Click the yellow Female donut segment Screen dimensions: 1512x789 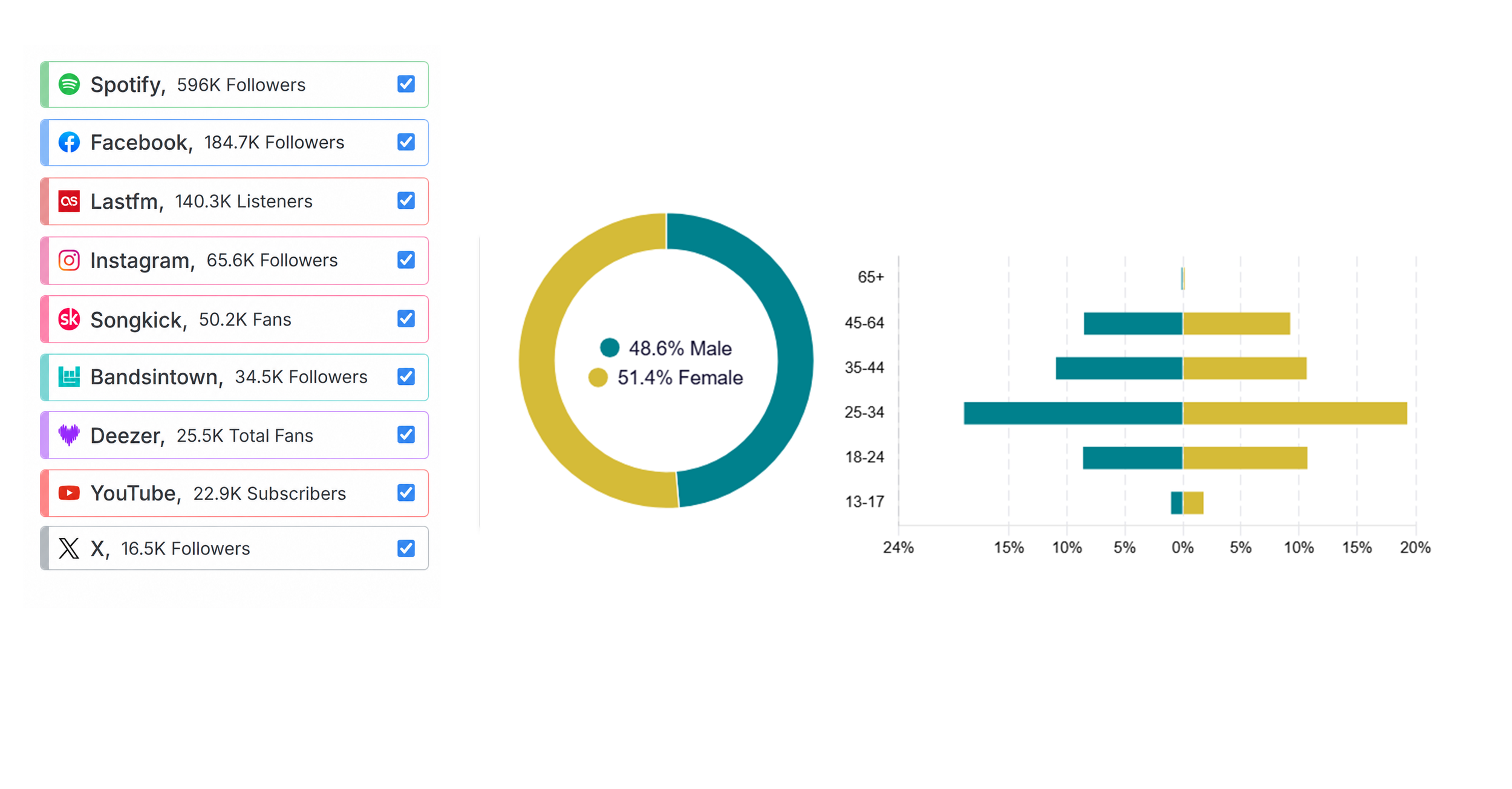click(x=538, y=361)
